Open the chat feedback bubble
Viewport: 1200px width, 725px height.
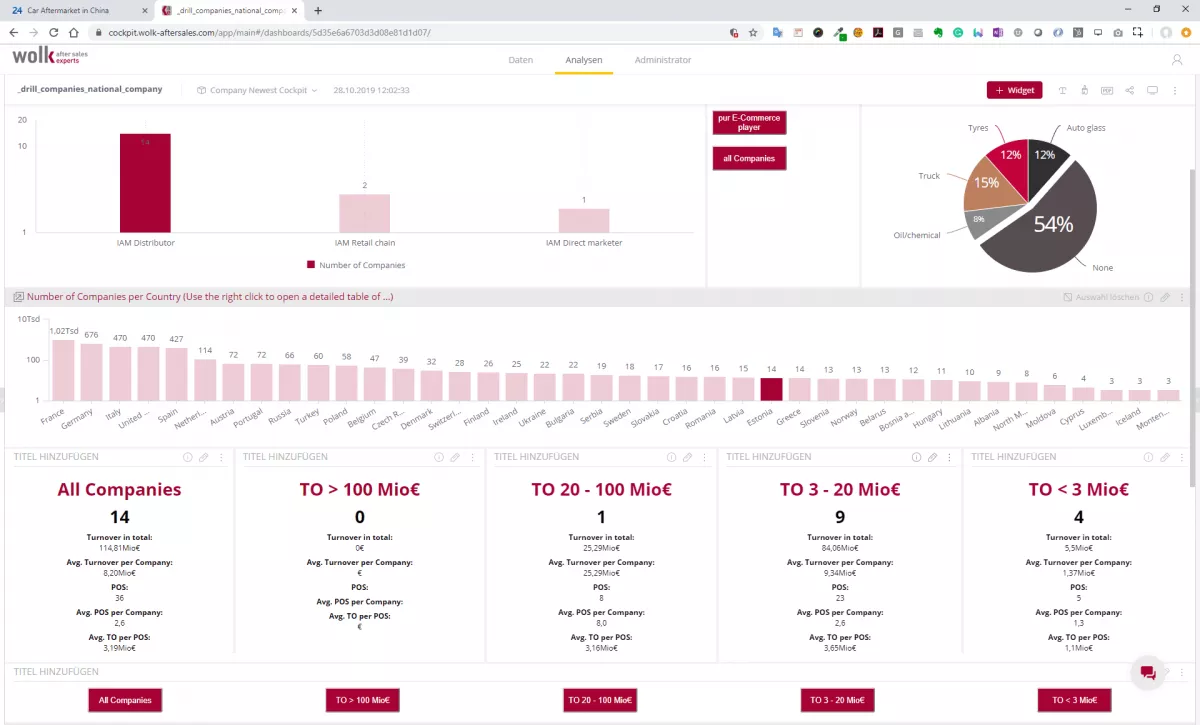(x=1147, y=673)
